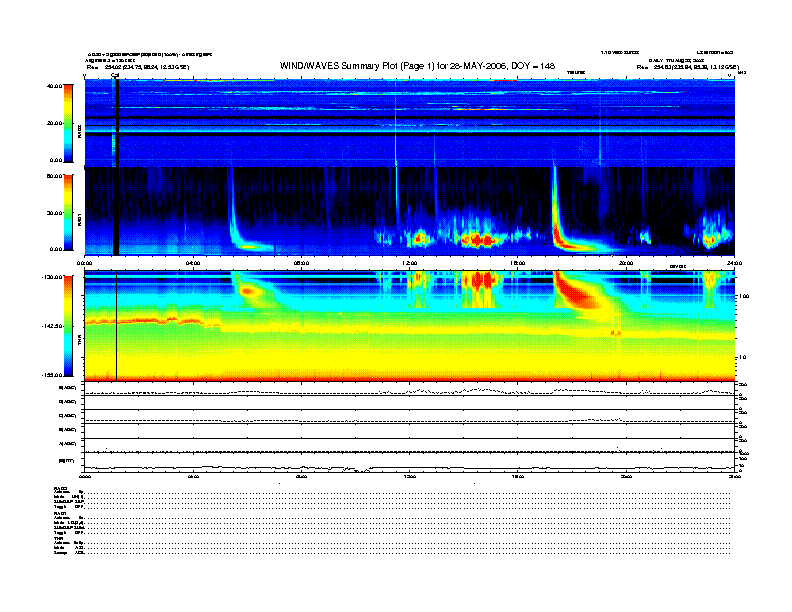
Task: Click the RAD2 color scale bar
Action: pos(68,123)
